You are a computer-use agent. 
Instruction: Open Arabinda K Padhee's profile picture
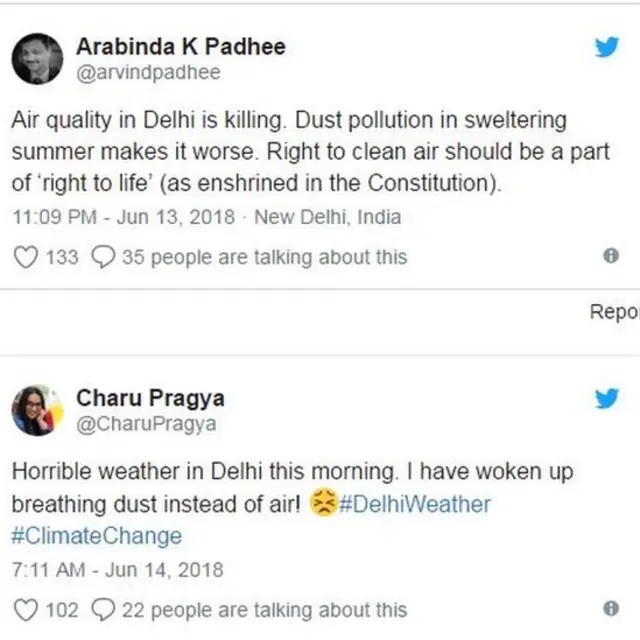37,58
